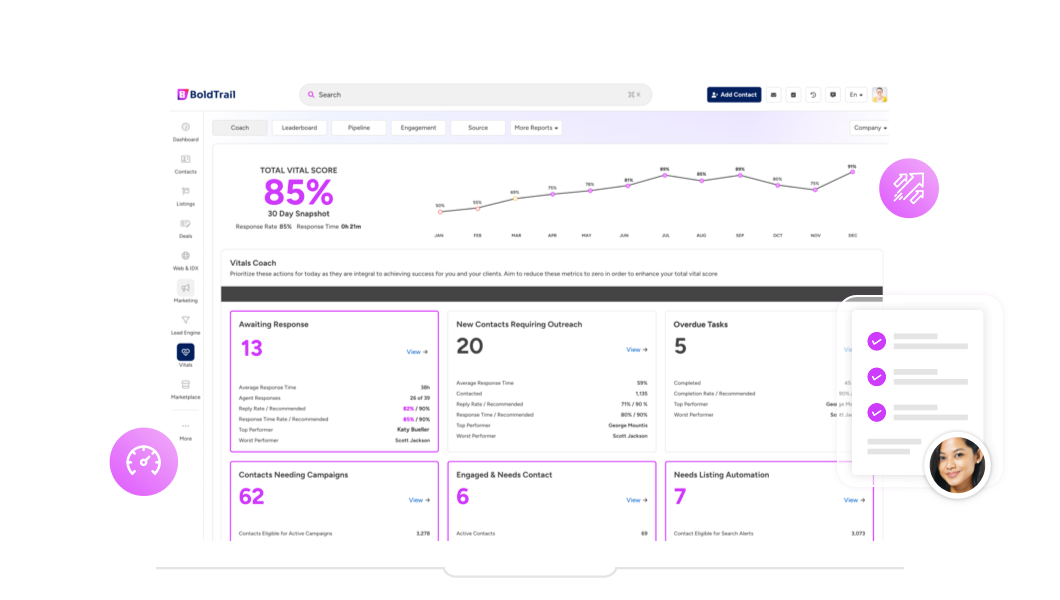
Task: Toggle first checkmark in checklist card
Action: click(876, 341)
